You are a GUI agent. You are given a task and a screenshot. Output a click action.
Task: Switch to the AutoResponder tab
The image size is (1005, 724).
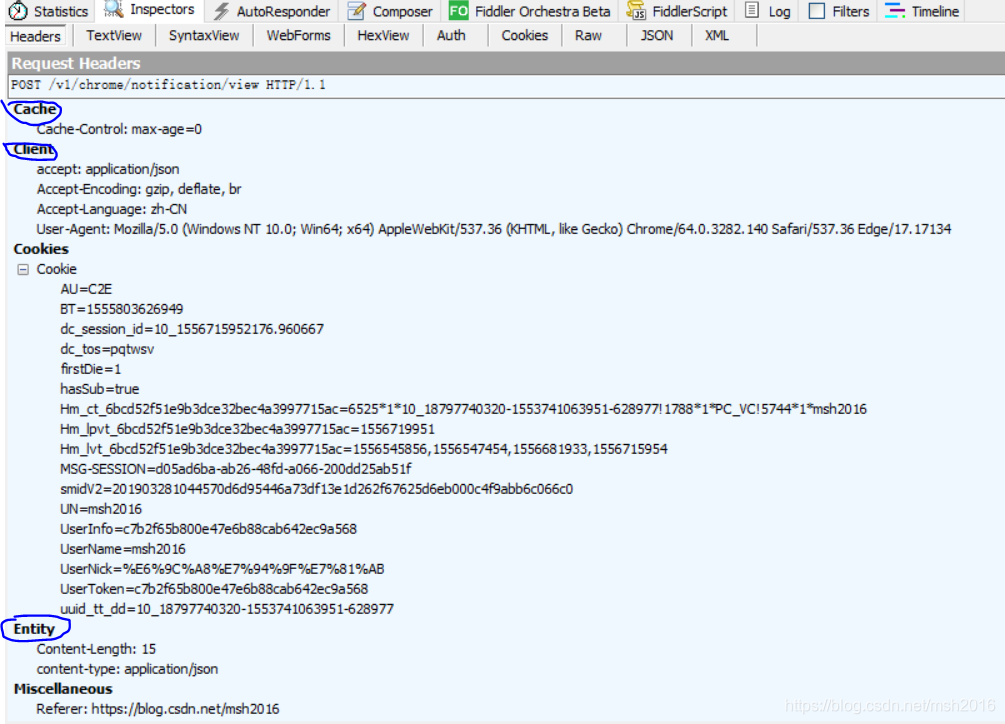(x=272, y=12)
